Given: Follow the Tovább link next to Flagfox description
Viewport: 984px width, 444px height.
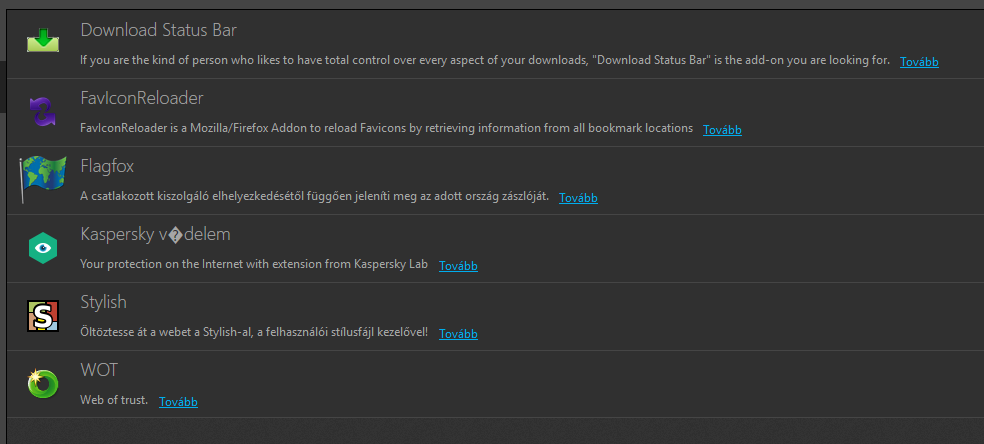Looking at the screenshot, I should [578, 197].
